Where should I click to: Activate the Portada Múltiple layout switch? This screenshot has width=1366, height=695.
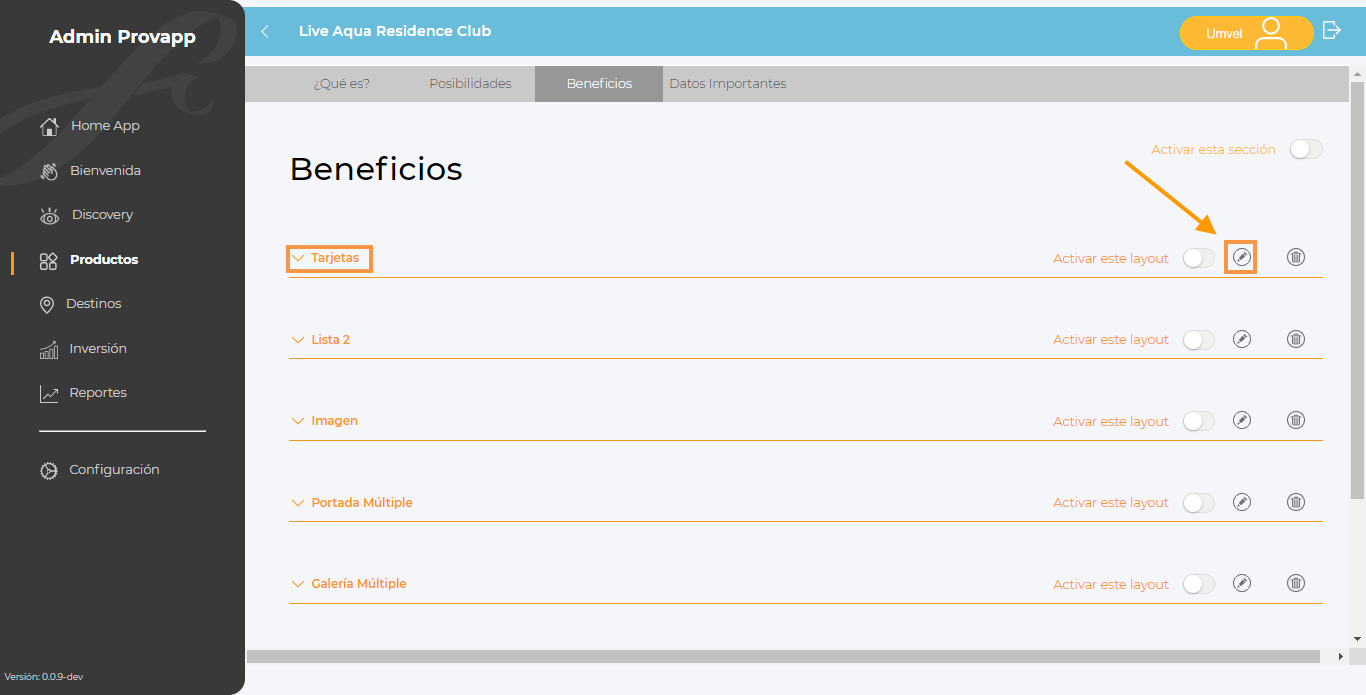[1198, 503]
